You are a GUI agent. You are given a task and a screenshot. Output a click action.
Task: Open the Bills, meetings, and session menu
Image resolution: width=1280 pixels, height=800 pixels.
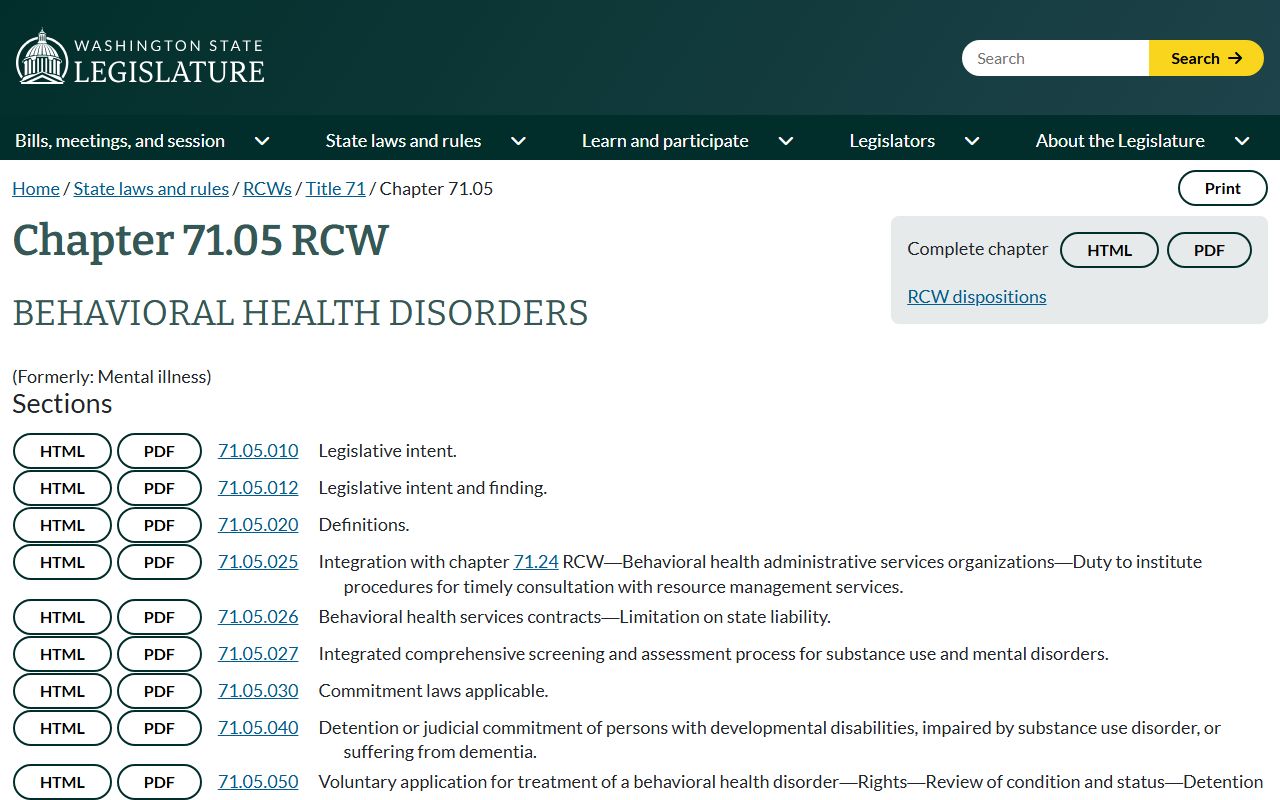120,141
